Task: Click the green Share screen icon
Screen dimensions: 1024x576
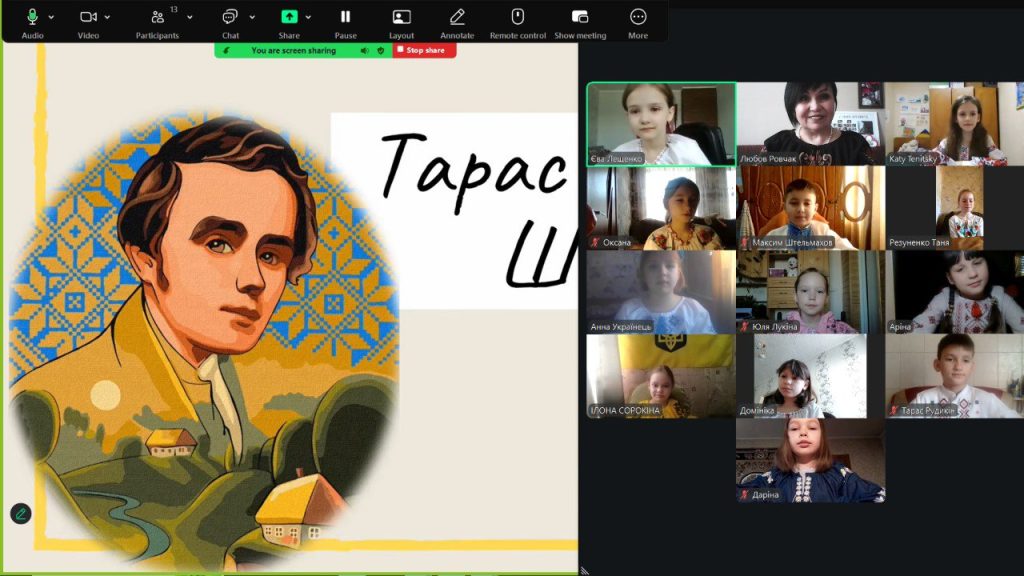Action: click(x=289, y=17)
